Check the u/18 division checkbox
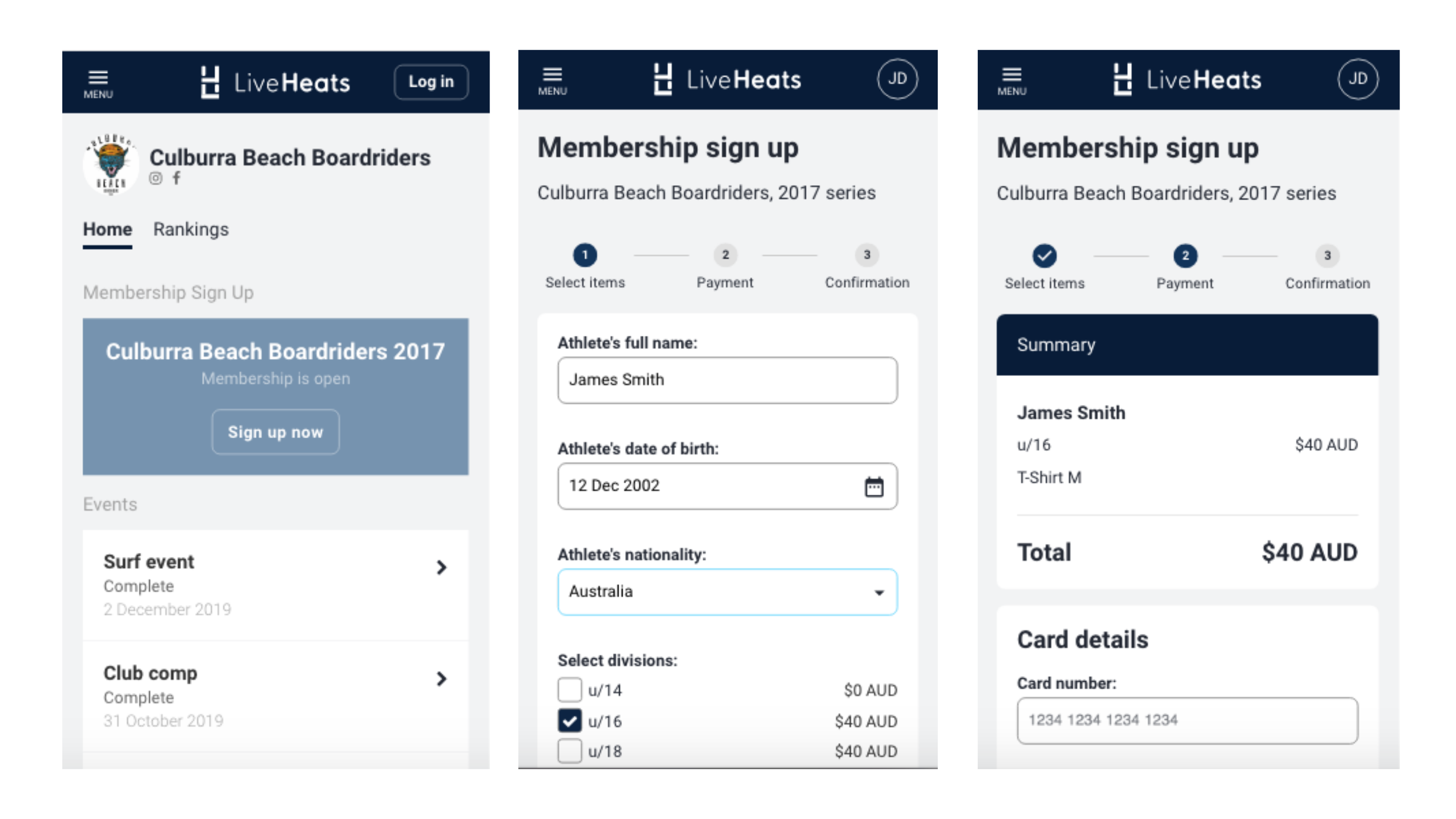This screenshot has height=819, width=1456. pyautogui.click(x=569, y=751)
